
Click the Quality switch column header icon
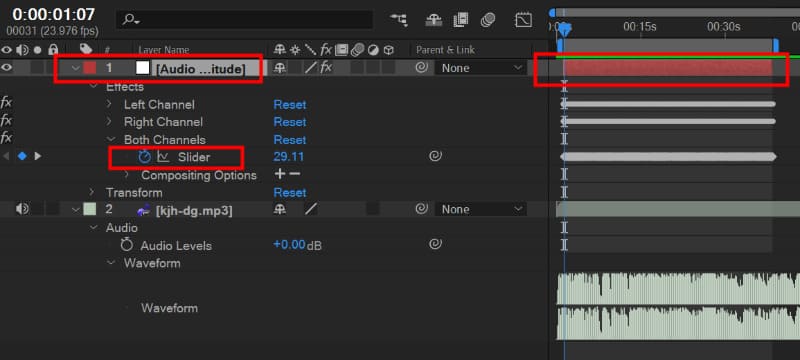(310, 49)
